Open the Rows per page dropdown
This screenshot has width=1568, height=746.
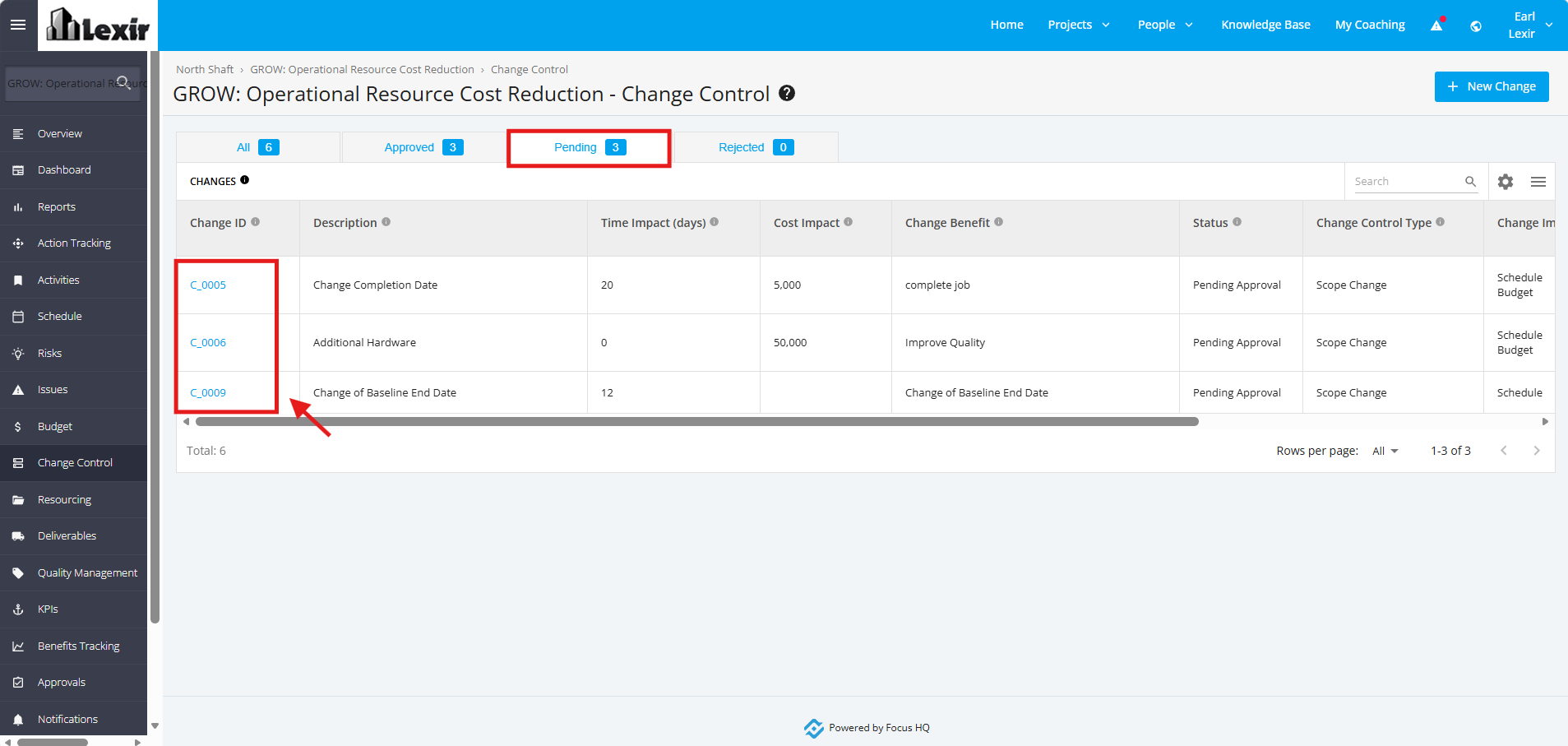[x=1385, y=451]
